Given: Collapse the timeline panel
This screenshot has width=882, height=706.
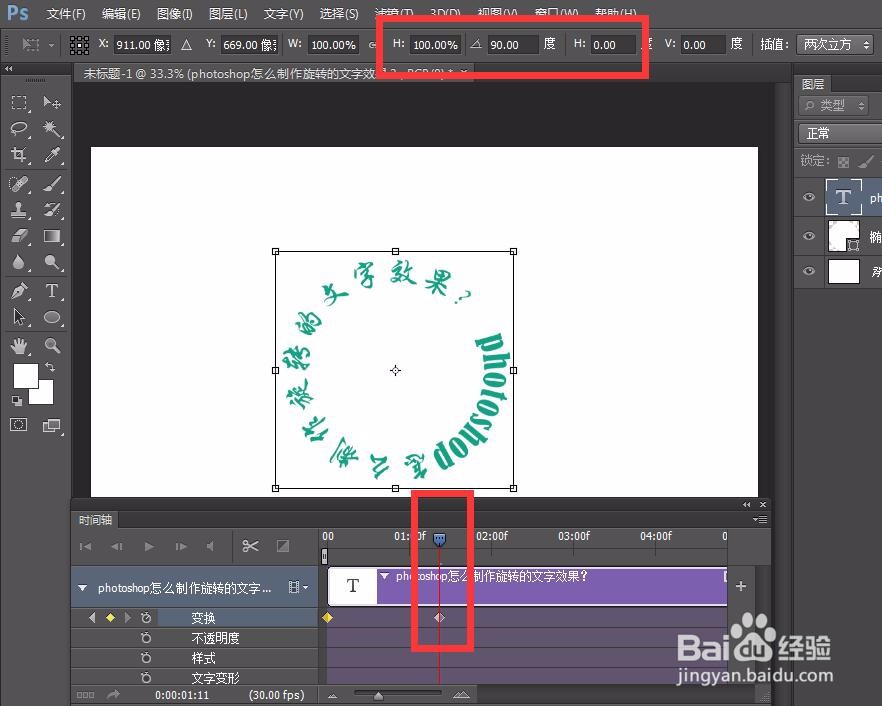Looking at the screenshot, I should (746, 505).
